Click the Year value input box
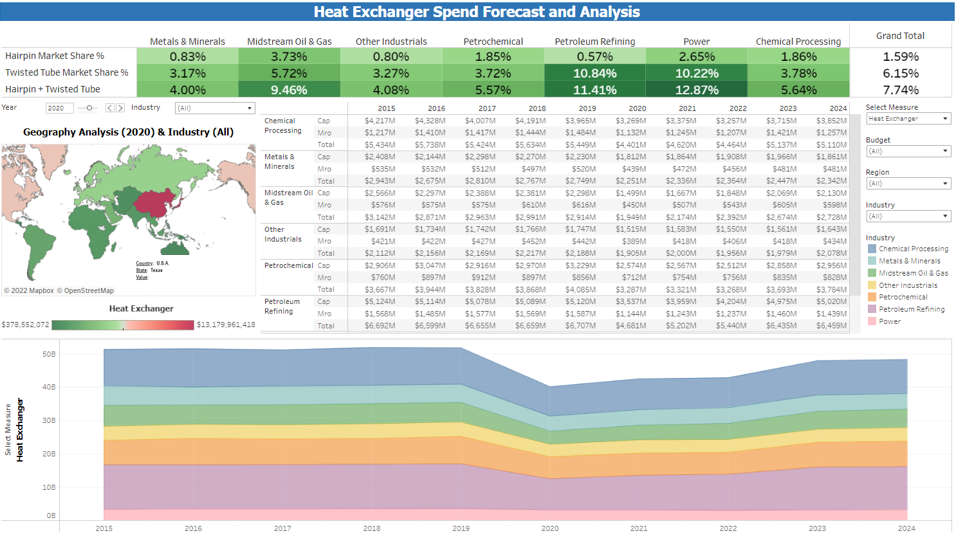Viewport: 956px width, 544px height. pyautogui.click(x=59, y=108)
